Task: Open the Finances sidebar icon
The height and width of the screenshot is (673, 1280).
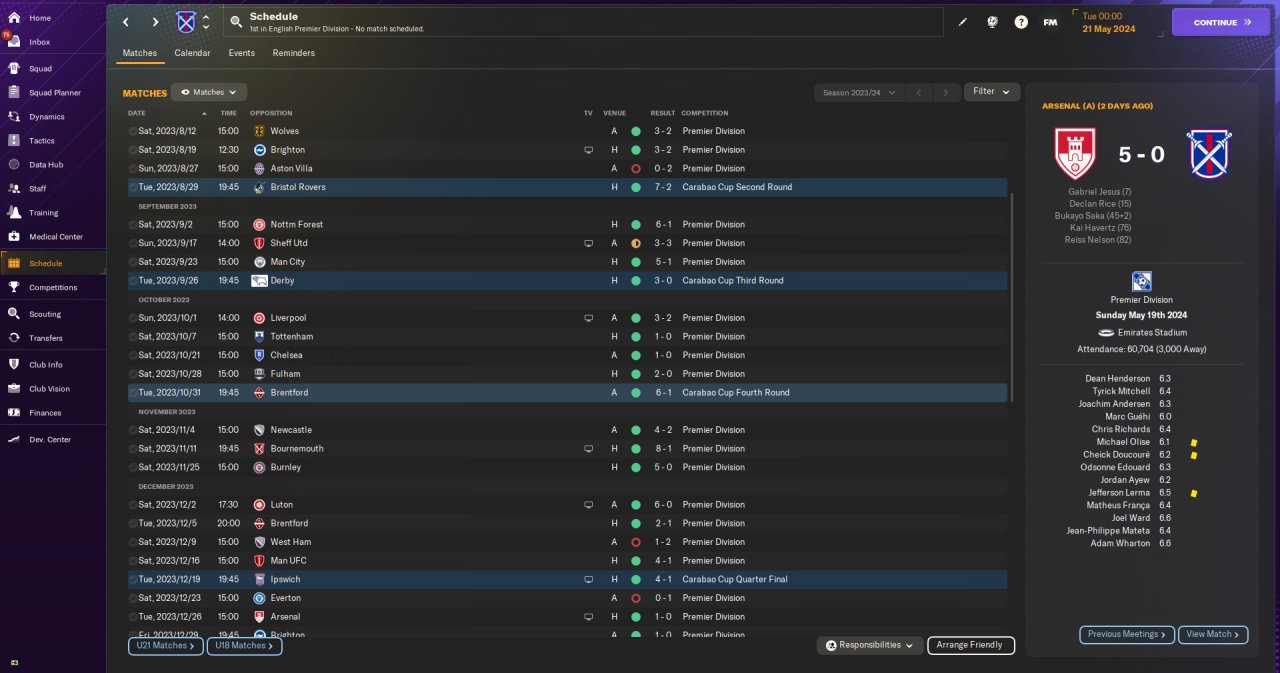Action: 14,413
